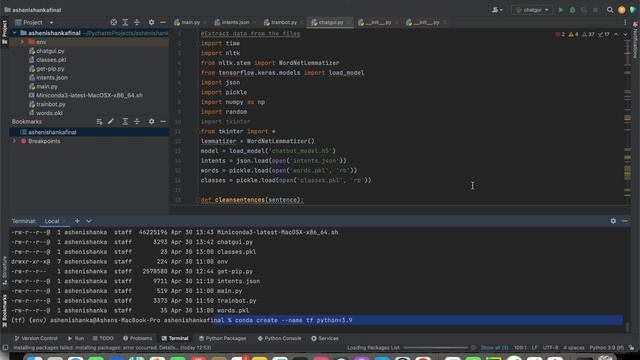This screenshot has height=360, width=640.
Task: Click the Run (green play) button
Action: point(561,10)
